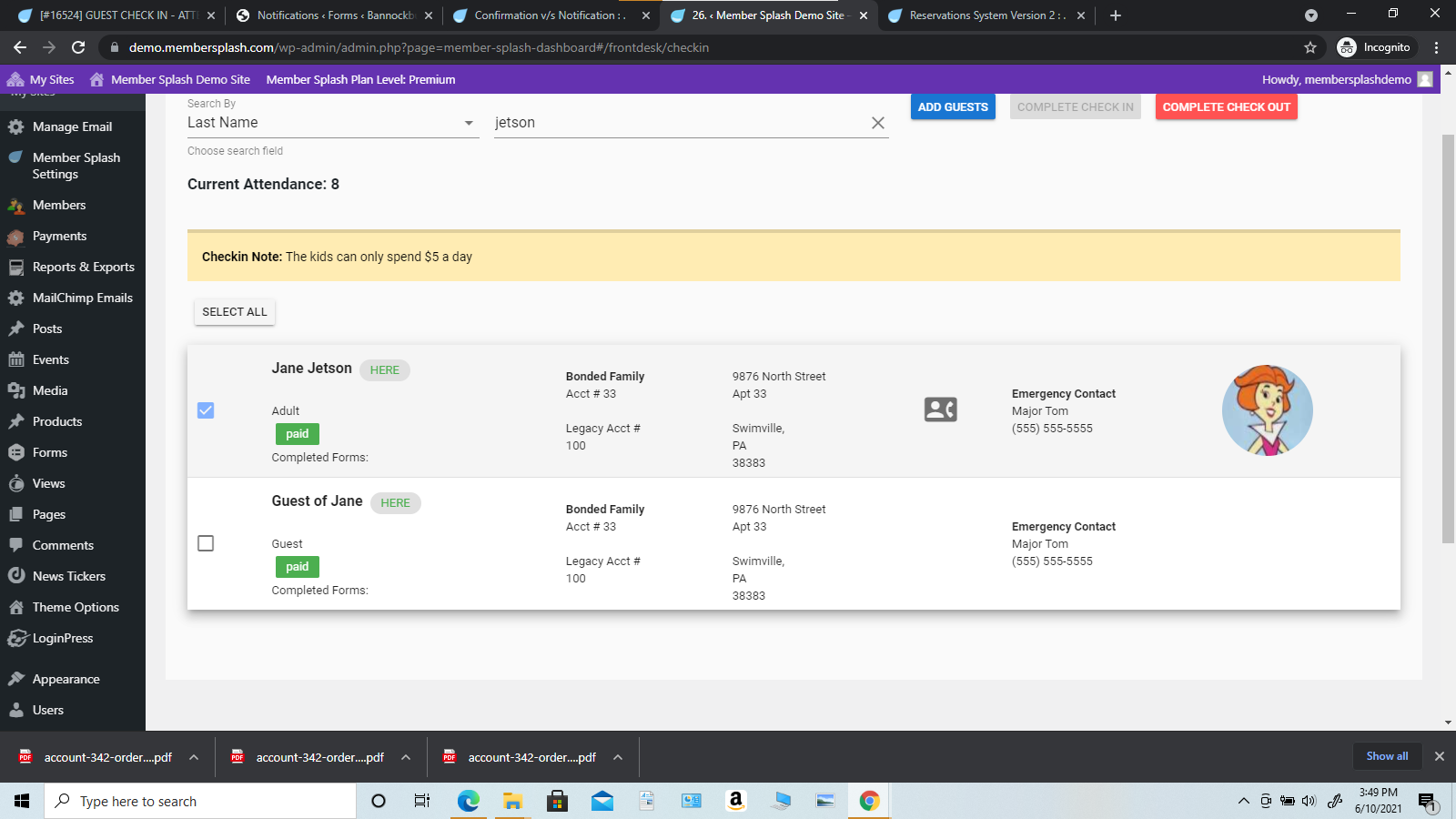The height and width of the screenshot is (819, 1456).
Task: Click the Reports & Exports icon
Action: point(15,267)
